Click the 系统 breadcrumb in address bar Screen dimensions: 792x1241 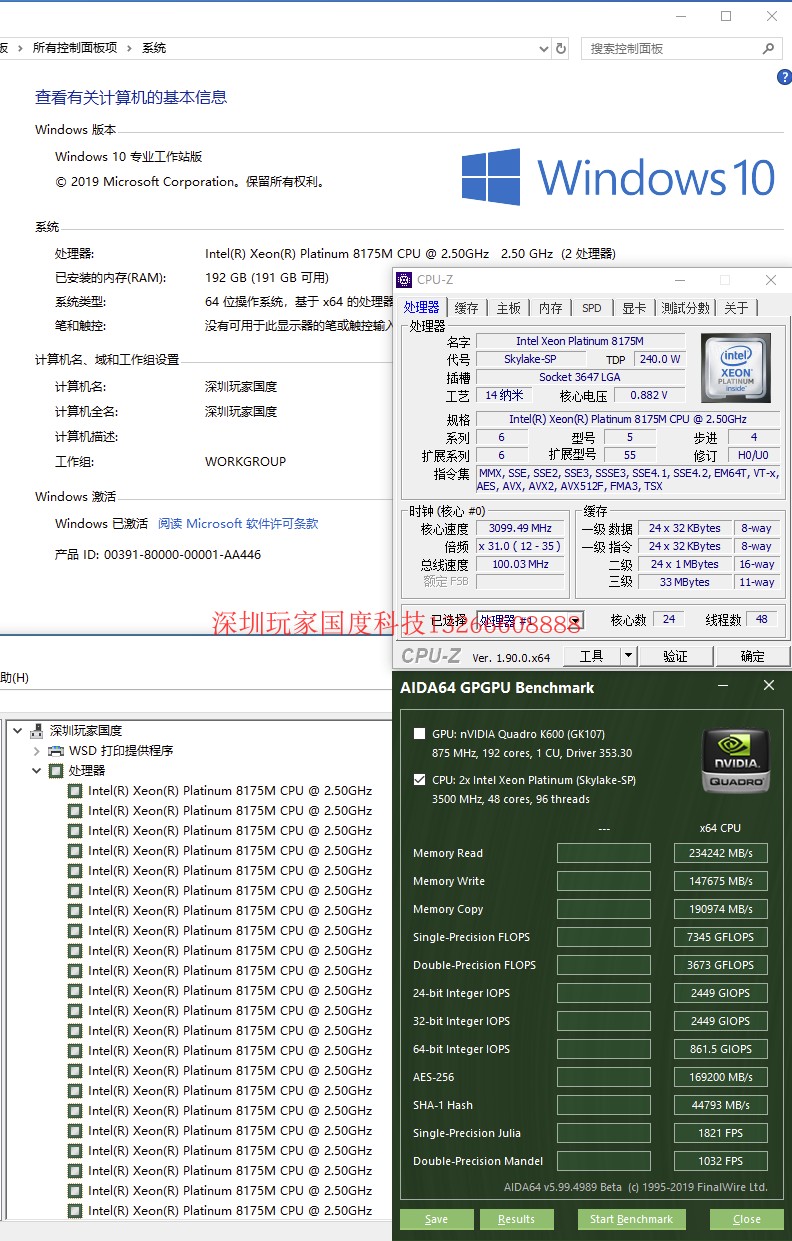tap(154, 48)
